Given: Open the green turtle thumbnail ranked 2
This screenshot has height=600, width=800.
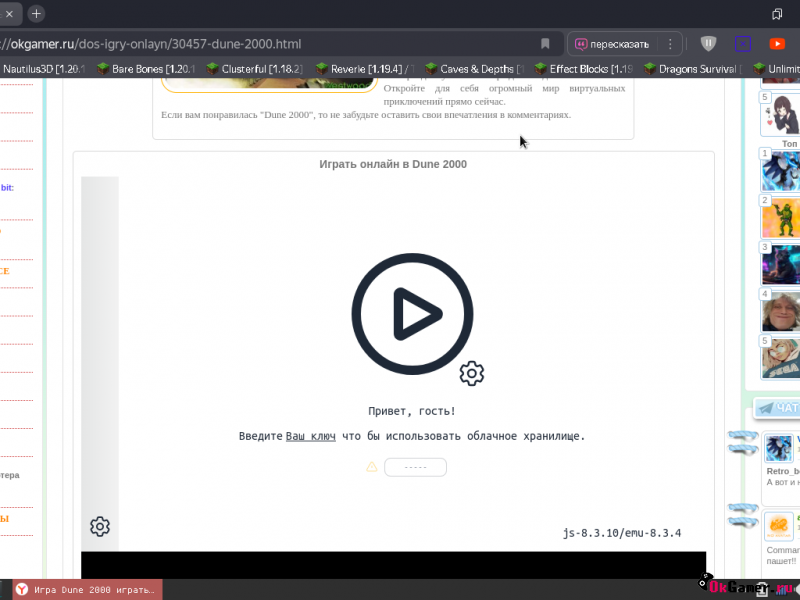Looking at the screenshot, I should coord(780,217).
